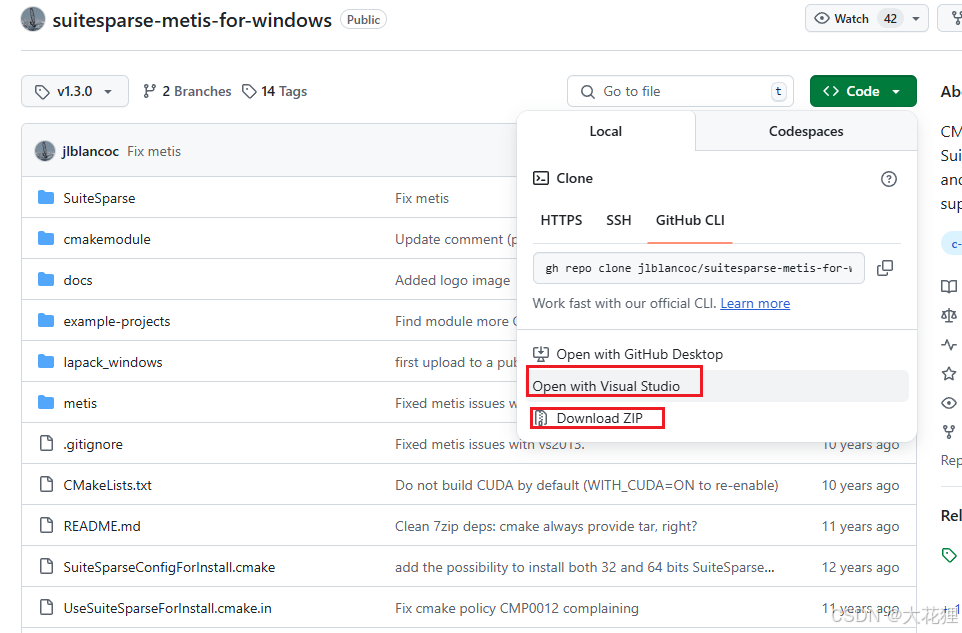This screenshot has height=633, width=962.
Task: Click the zip icon beside Download ZIP
Action: pos(541,418)
